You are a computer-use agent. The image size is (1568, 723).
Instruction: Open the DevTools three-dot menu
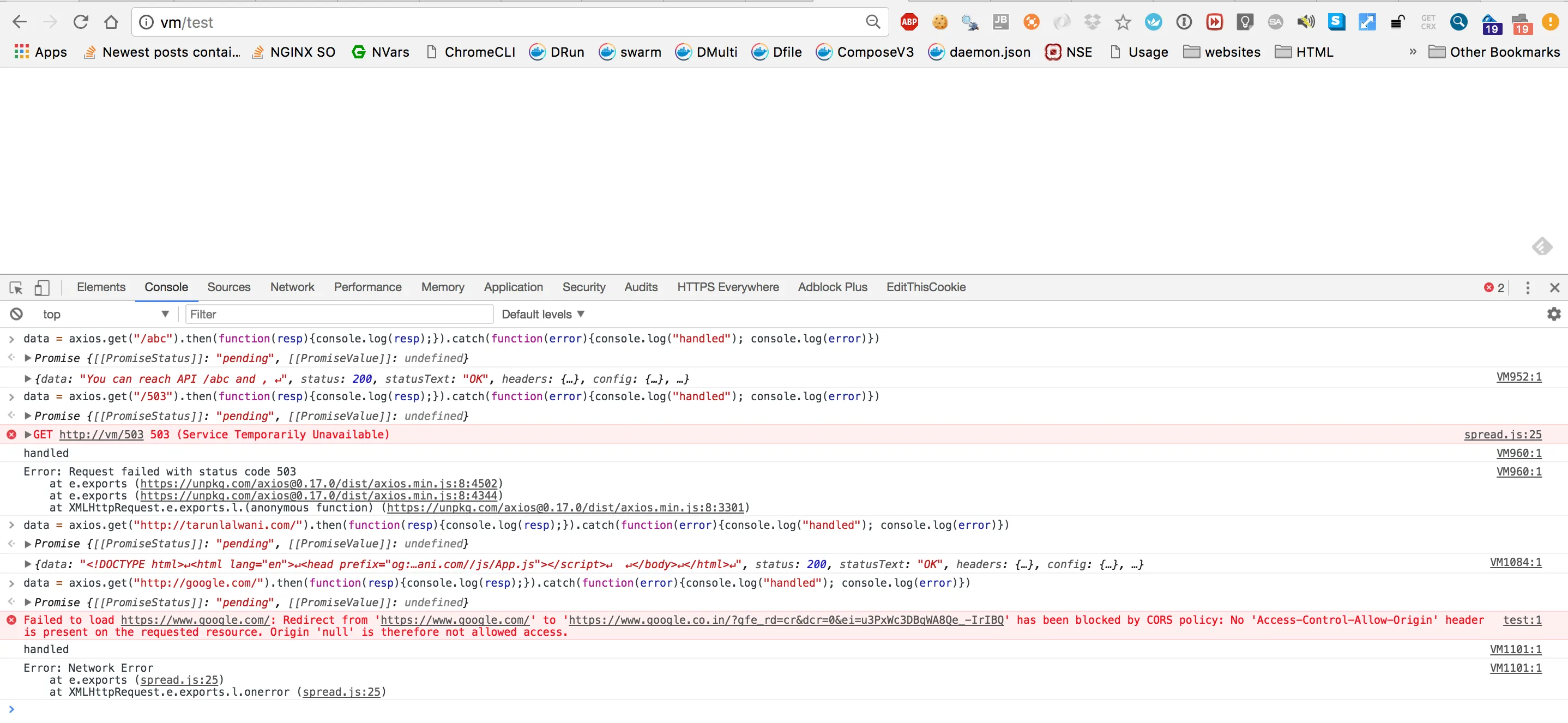pos(1527,287)
